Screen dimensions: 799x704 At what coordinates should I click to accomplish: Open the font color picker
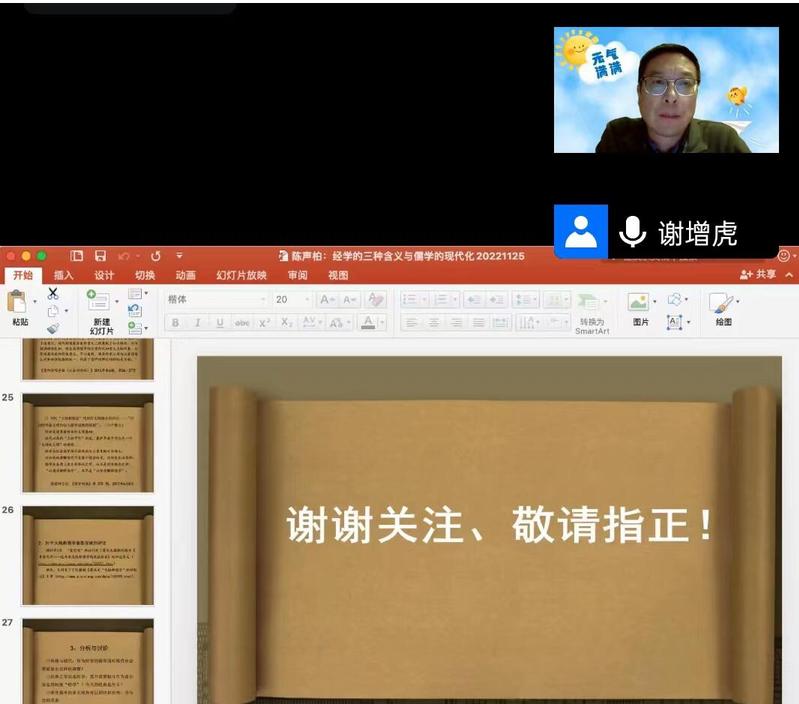coord(368,323)
